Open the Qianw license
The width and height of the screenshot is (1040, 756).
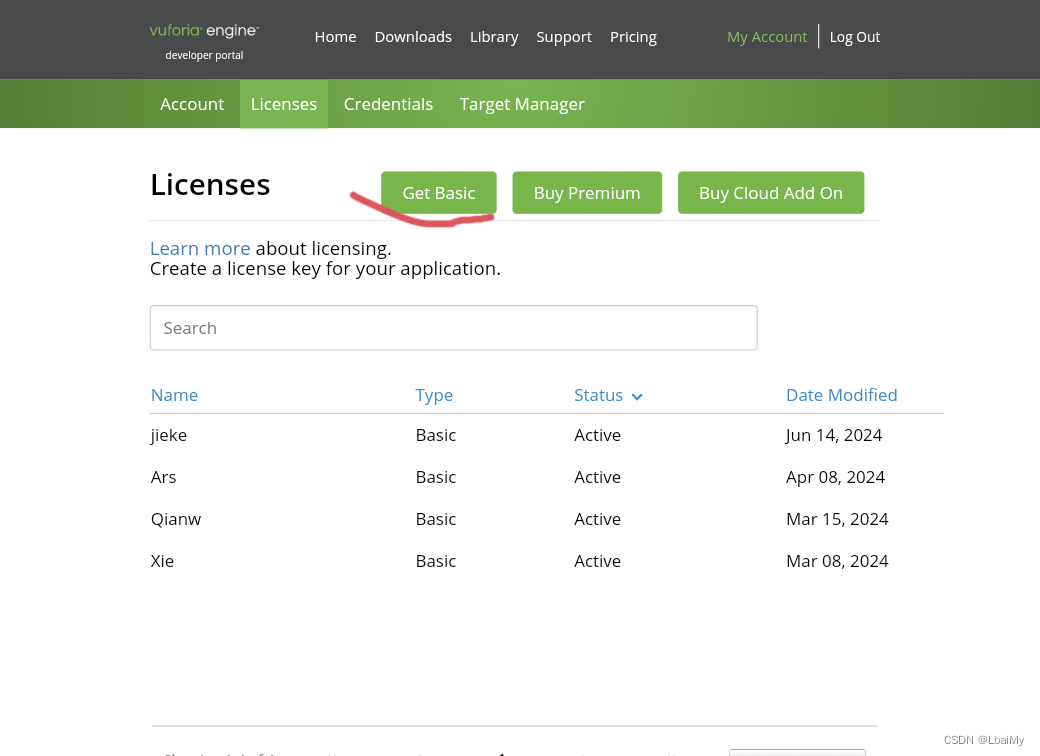176,519
